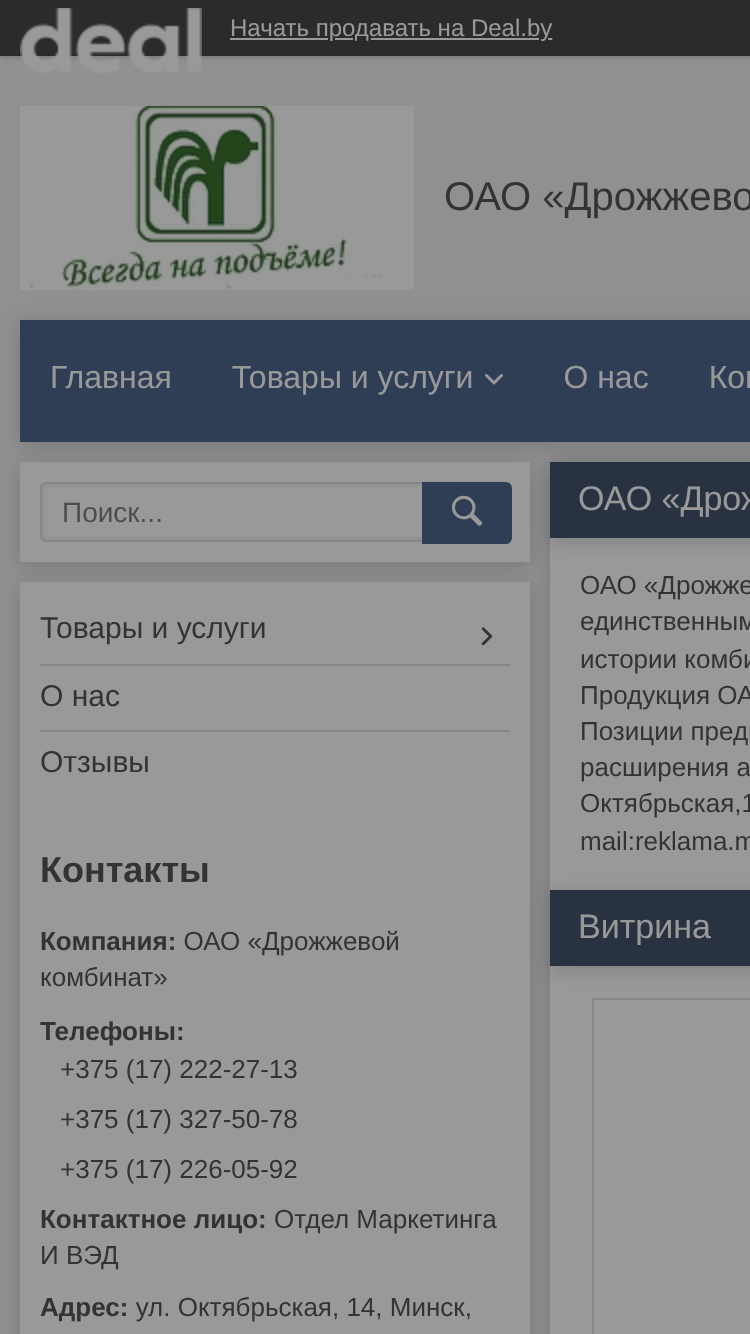Click the phone number +375 (17) 226-05-92
750x1334 pixels.
tap(179, 1169)
